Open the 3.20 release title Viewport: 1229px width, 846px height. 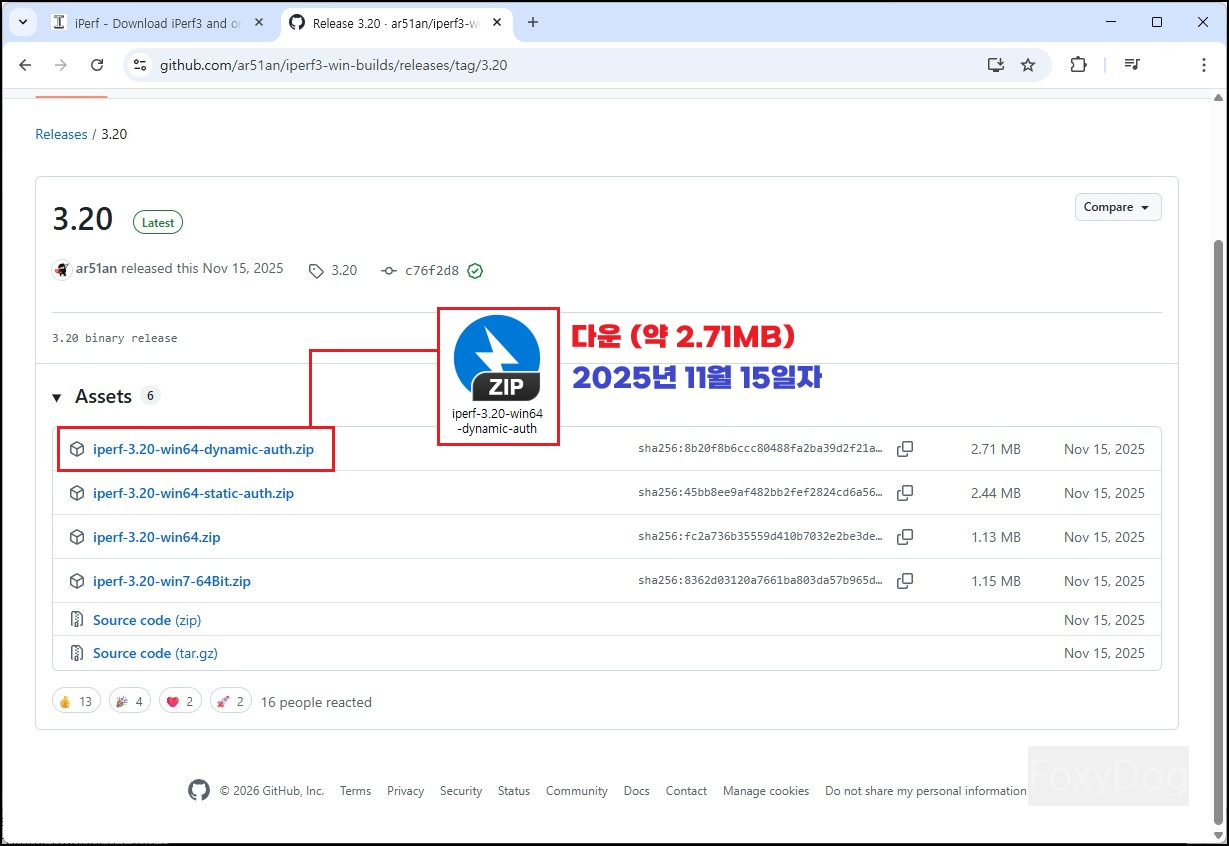point(83,220)
